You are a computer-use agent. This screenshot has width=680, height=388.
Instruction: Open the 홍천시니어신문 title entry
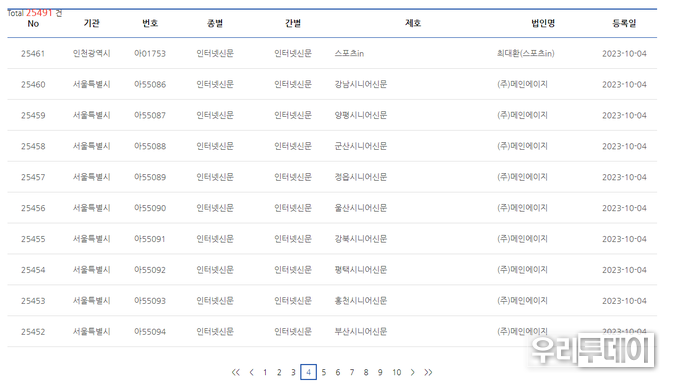coord(361,301)
